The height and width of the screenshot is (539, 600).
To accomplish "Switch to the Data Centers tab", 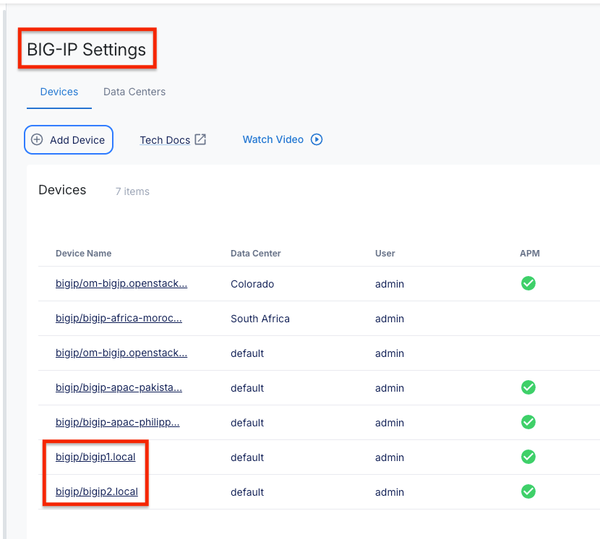I will (x=134, y=92).
